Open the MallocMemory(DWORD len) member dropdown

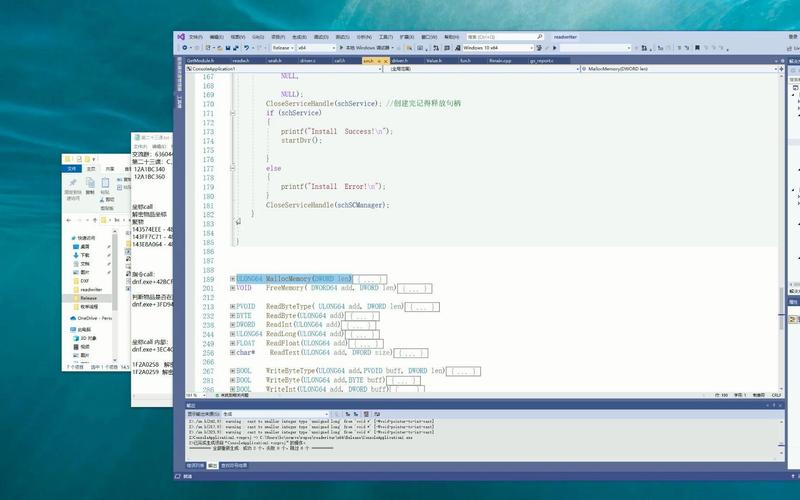point(679,68)
